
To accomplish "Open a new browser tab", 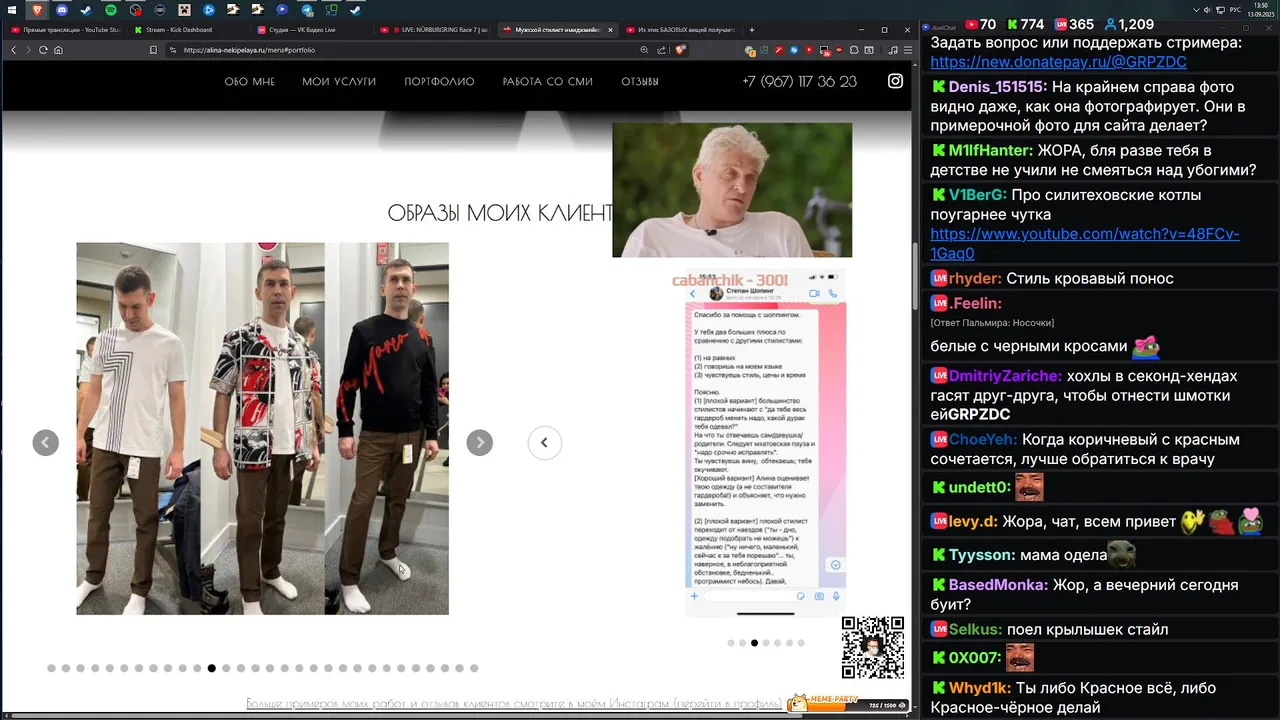I will [x=752, y=30].
